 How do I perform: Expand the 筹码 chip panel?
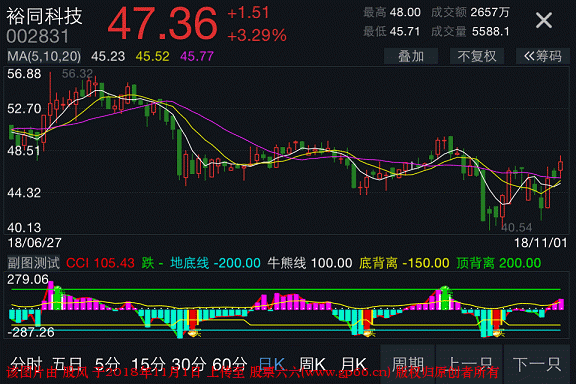543,56
